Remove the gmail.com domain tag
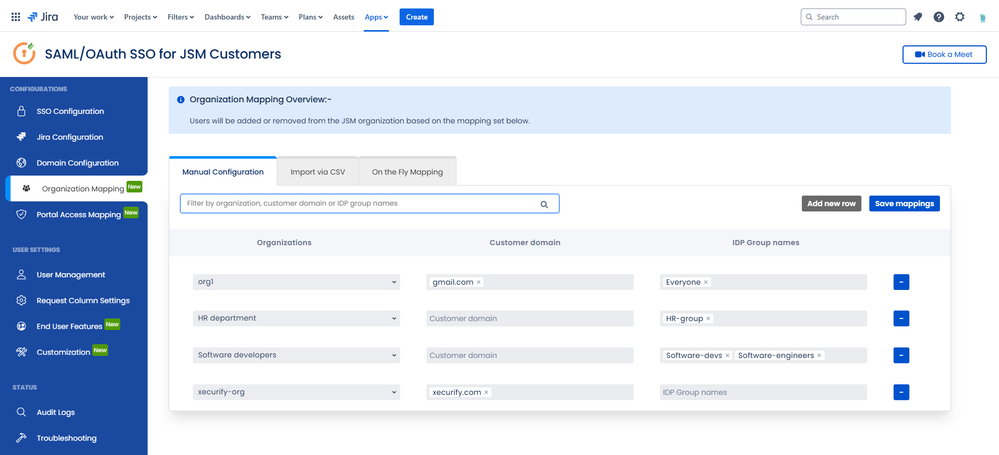The image size is (999, 455). [x=479, y=282]
